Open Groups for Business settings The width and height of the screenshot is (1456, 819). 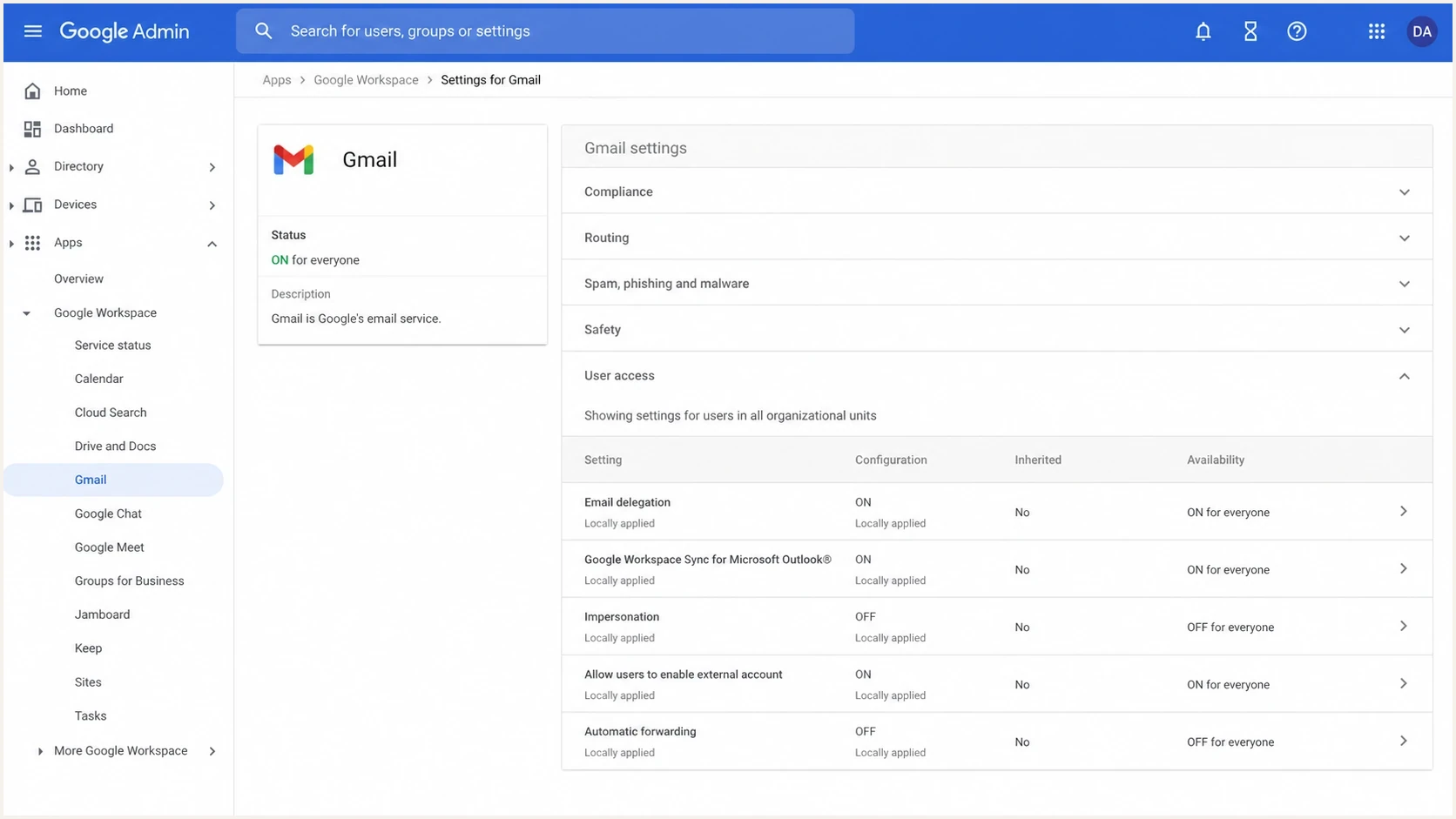click(130, 581)
